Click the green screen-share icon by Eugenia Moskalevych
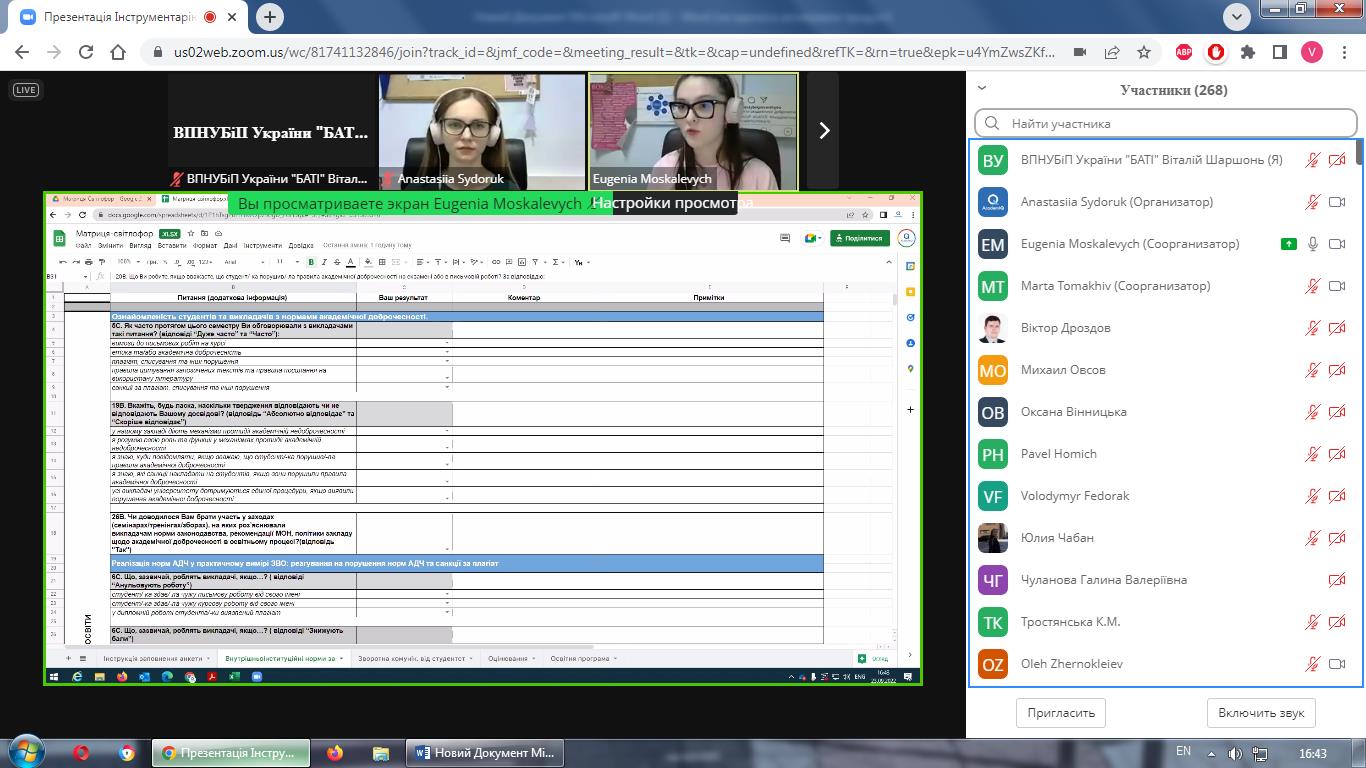The width and height of the screenshot is (1366, 768). coord(1289,244)
